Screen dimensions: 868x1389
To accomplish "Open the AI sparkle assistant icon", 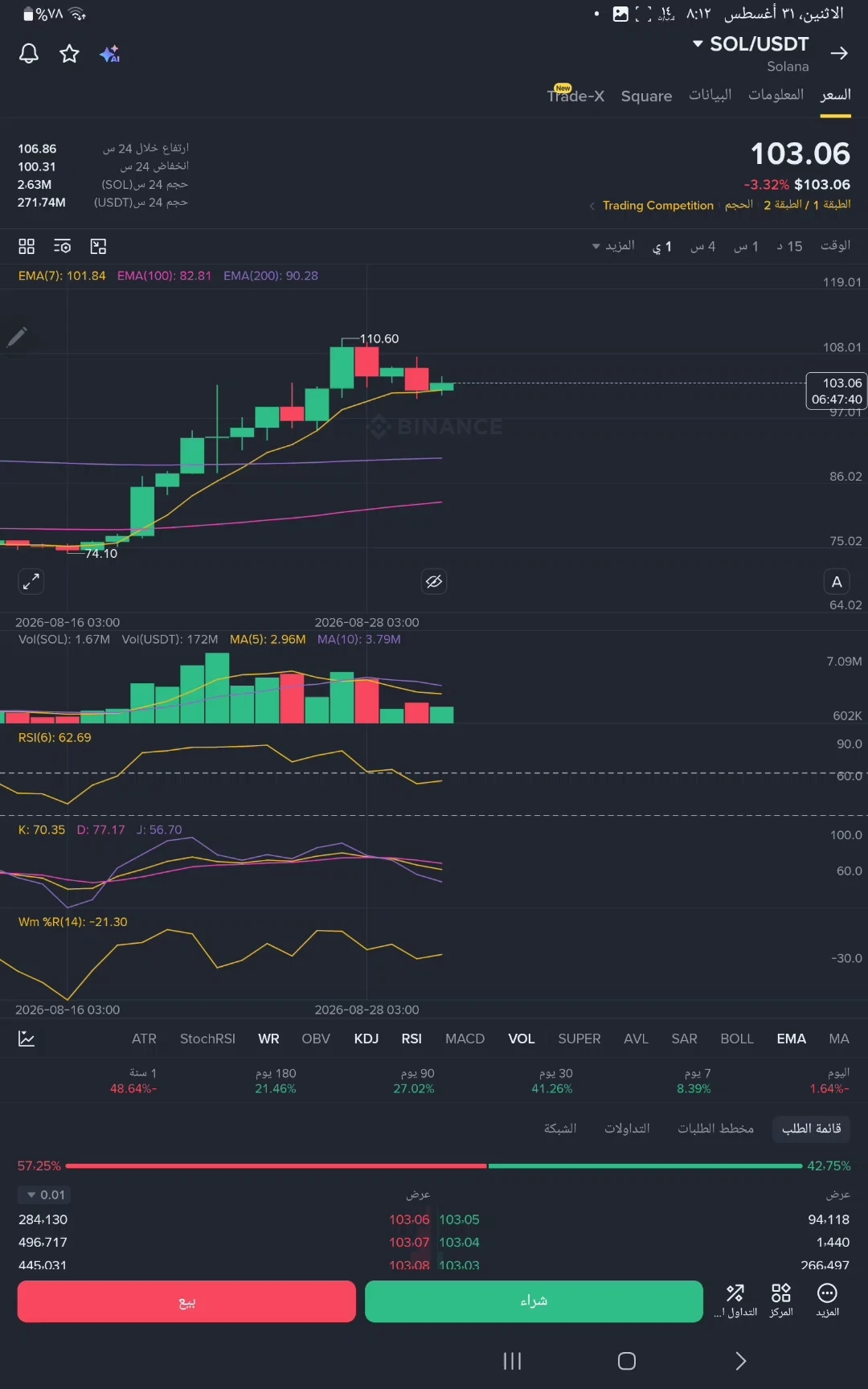I will pos(110,54).
